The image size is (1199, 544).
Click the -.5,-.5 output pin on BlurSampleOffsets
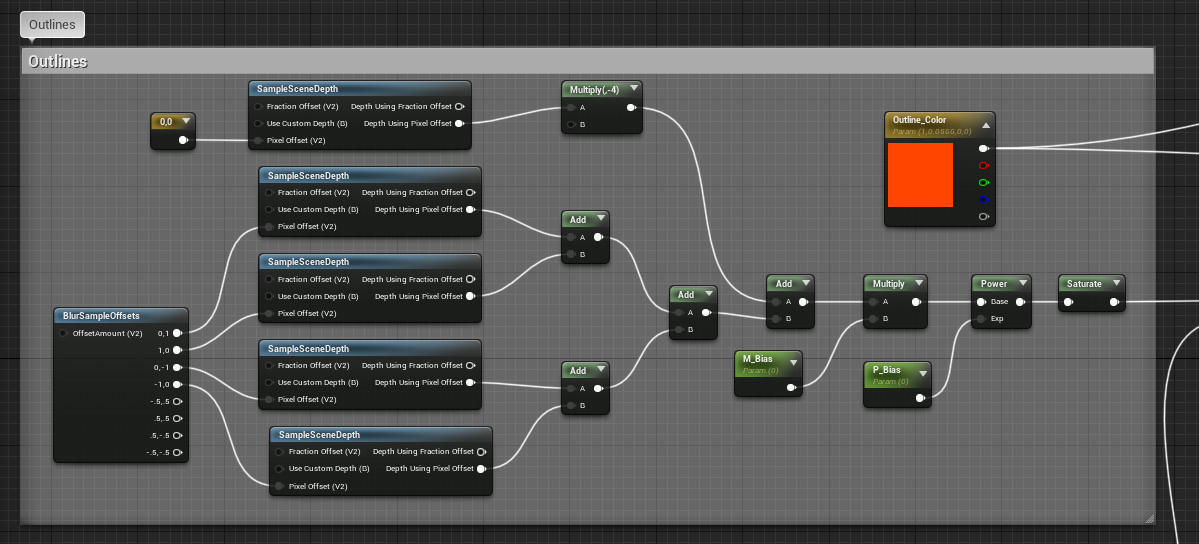177,452
